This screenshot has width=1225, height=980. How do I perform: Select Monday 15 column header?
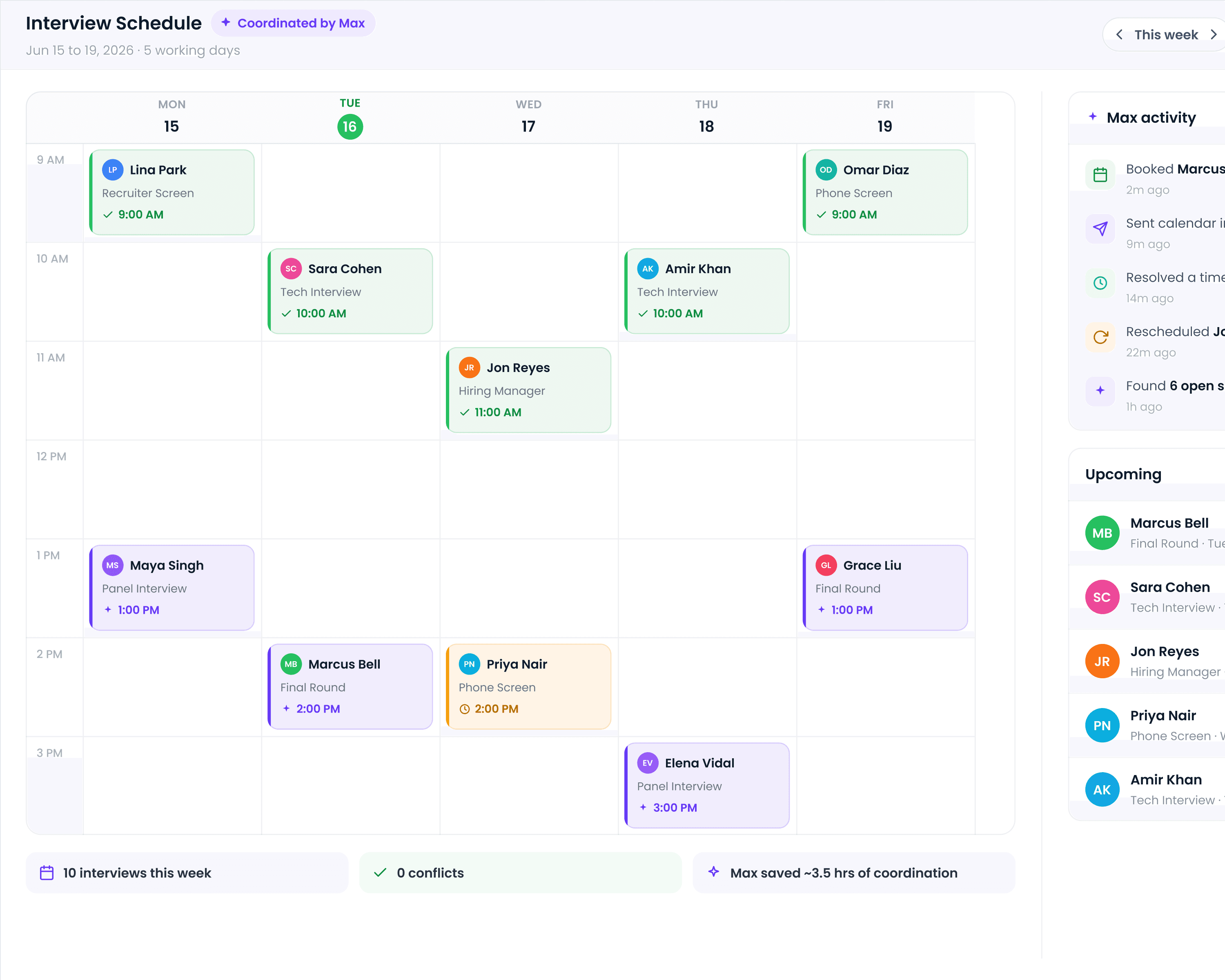[171, 118]
